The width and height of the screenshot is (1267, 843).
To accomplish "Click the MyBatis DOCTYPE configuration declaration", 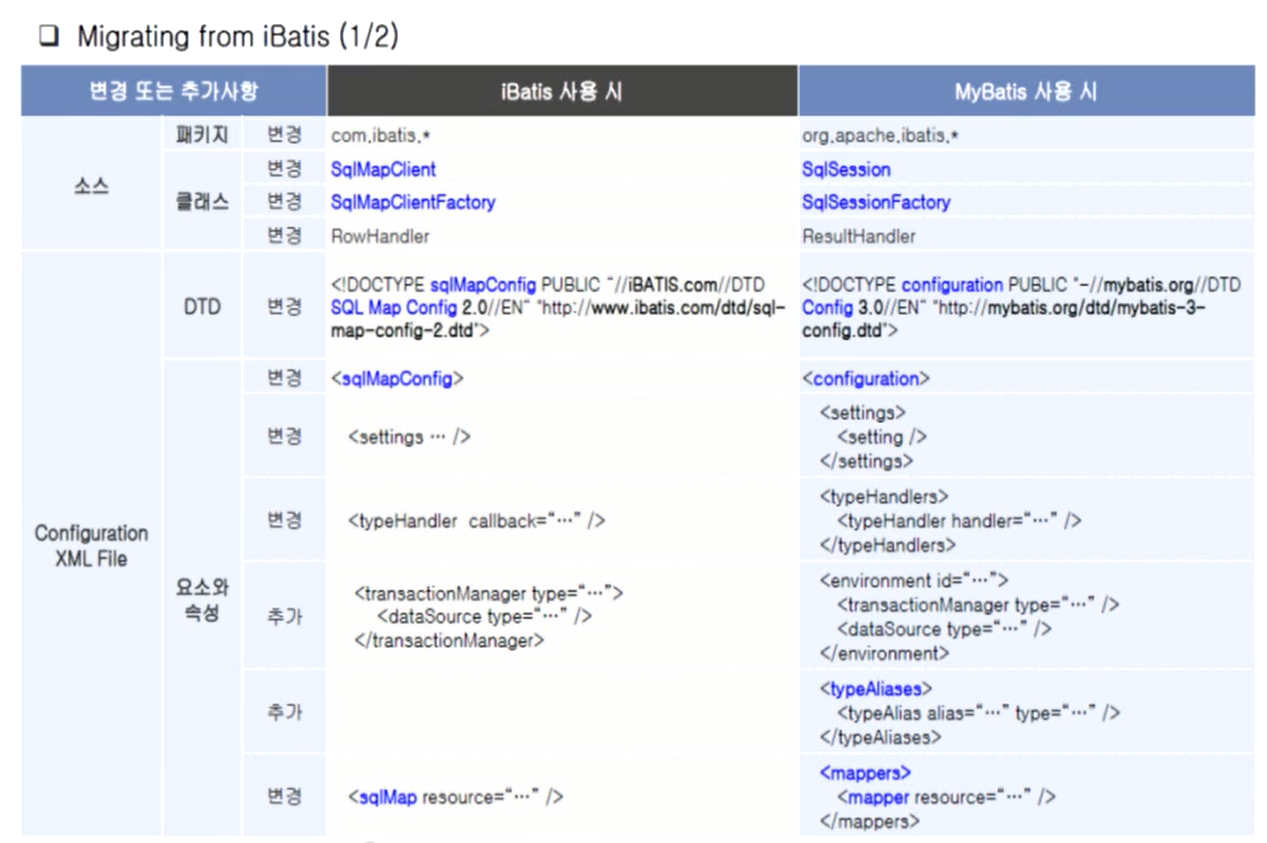I will [x=1021, y=307].
